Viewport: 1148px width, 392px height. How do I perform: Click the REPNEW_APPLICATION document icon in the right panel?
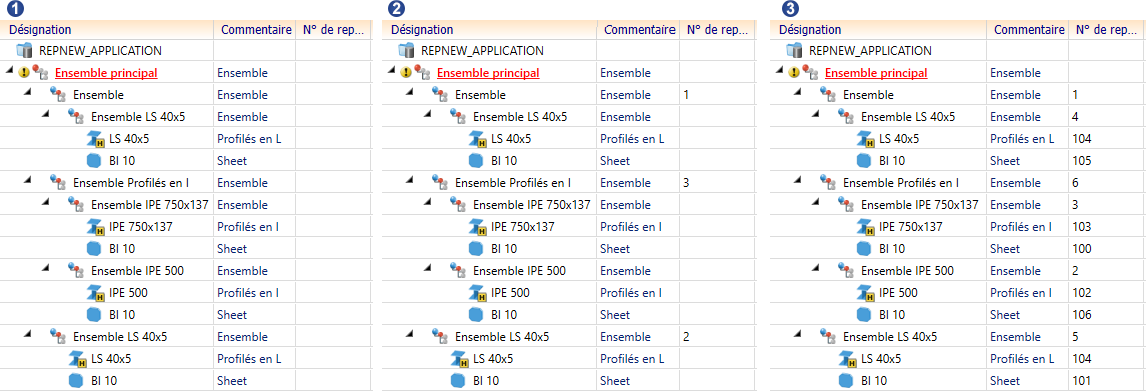pos(795,51)
